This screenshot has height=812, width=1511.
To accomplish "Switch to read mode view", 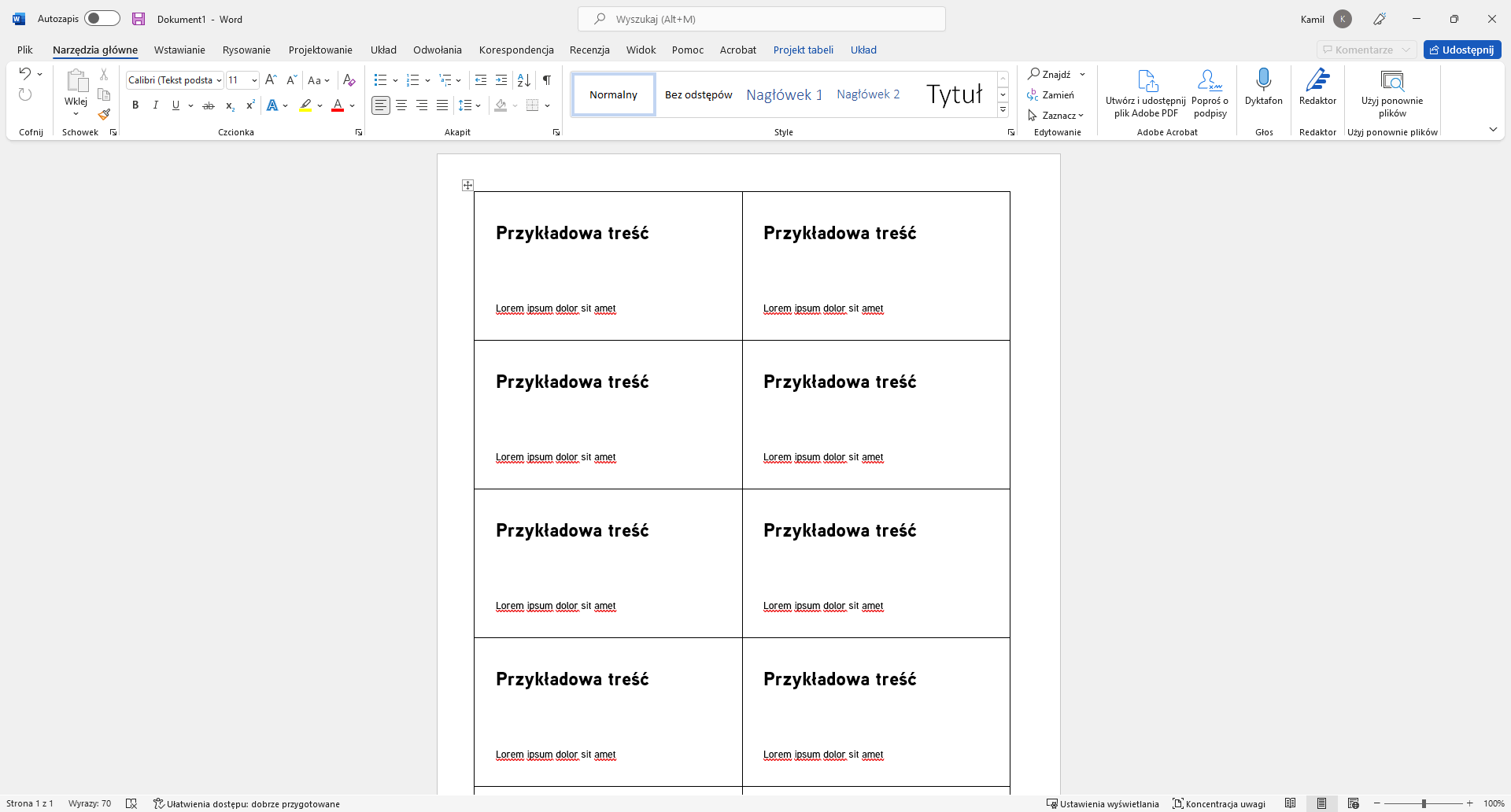I will tap(1291, 803).
